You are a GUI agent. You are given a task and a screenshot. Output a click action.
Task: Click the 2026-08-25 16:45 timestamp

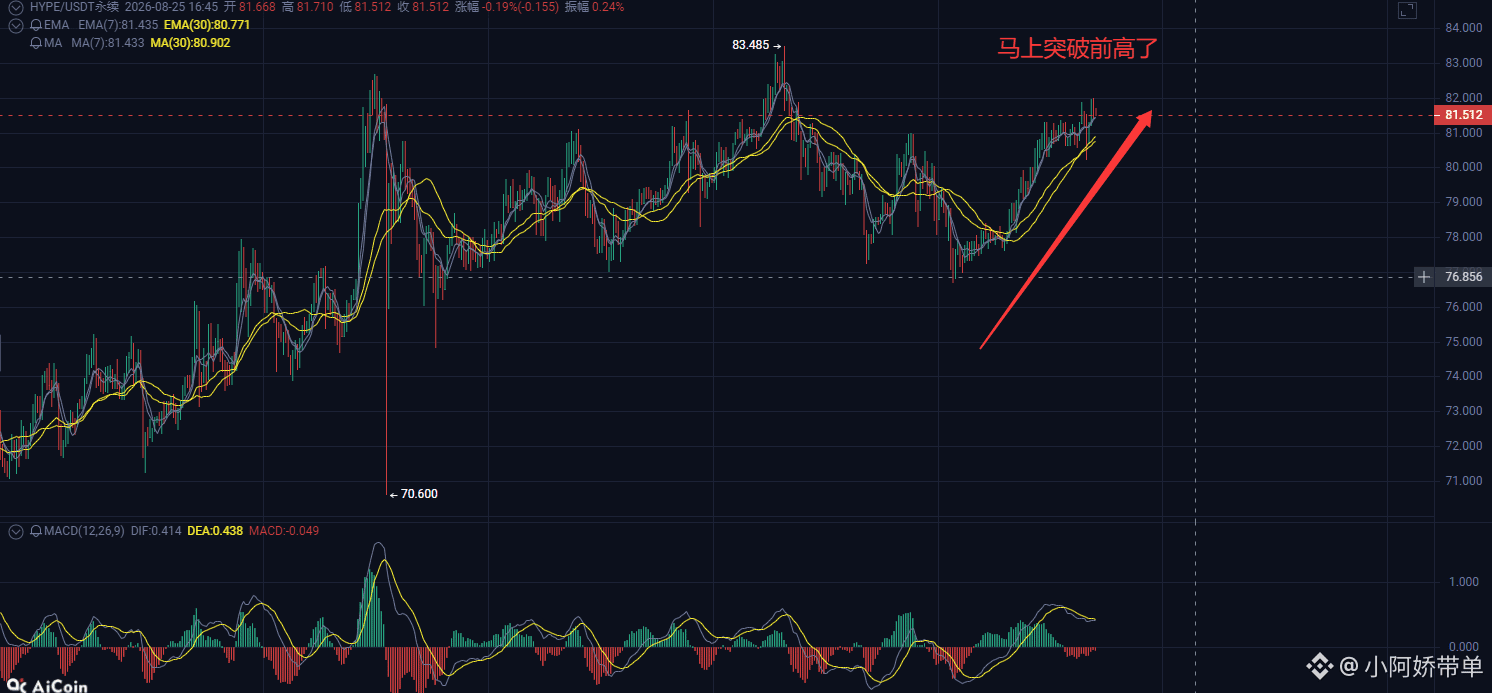[172, 7]
